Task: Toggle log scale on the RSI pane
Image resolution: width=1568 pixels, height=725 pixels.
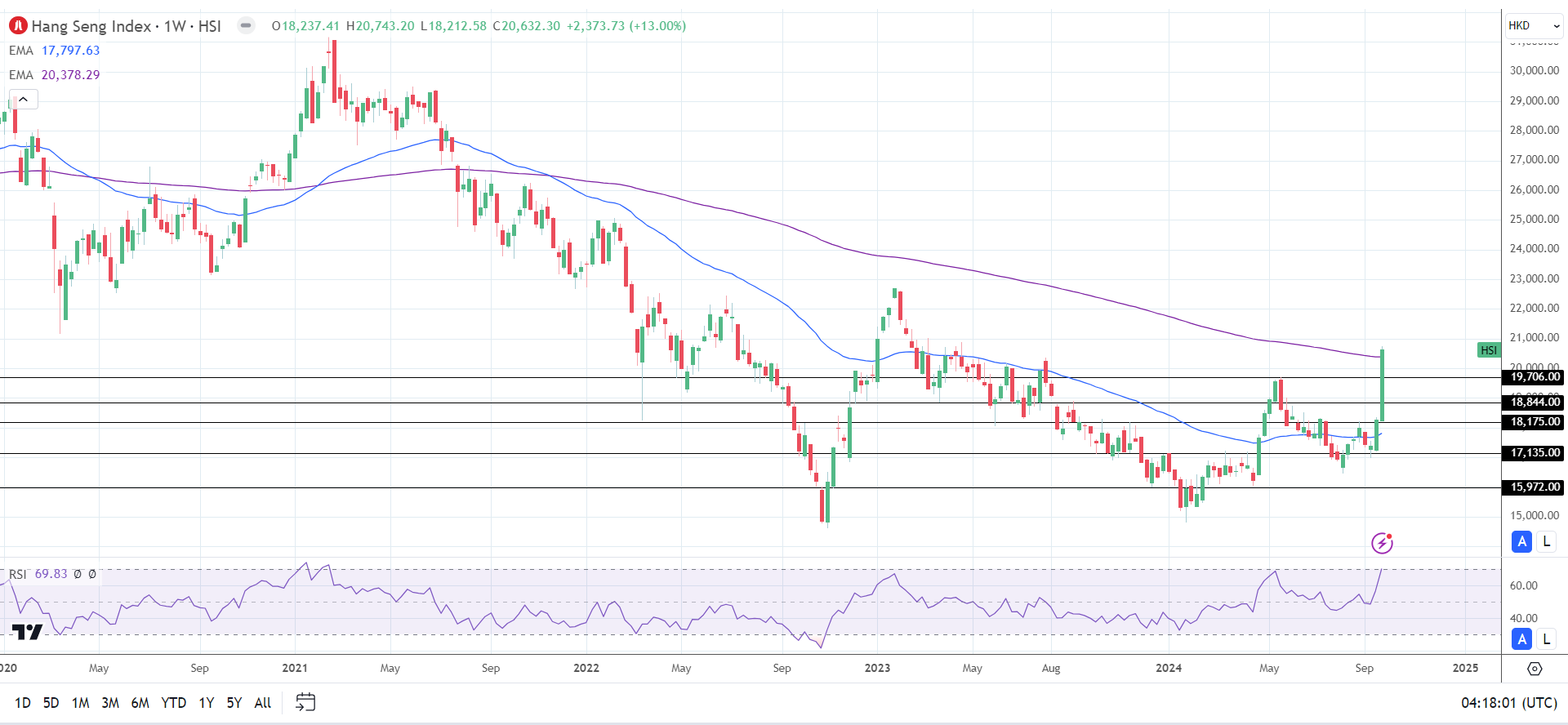Action: [1546, 639]
